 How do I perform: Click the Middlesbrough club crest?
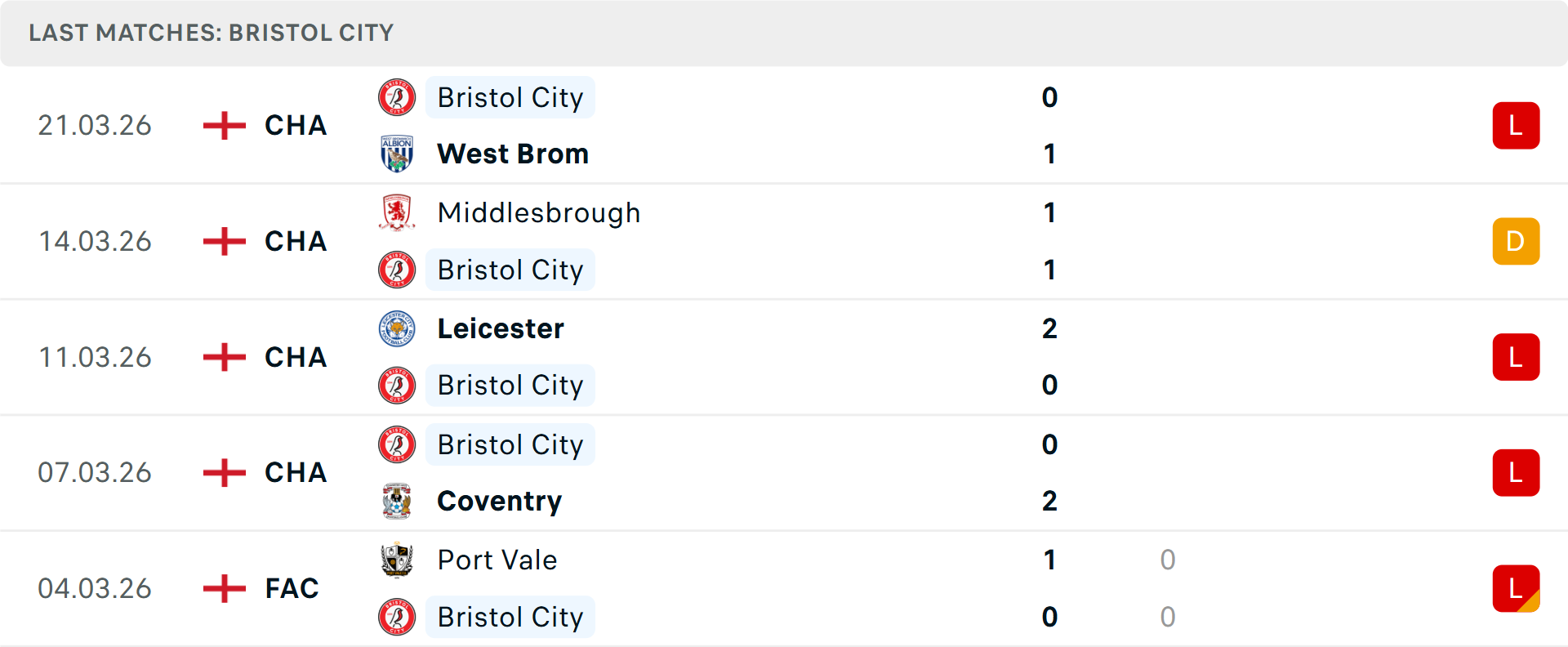tap(398, 212)
